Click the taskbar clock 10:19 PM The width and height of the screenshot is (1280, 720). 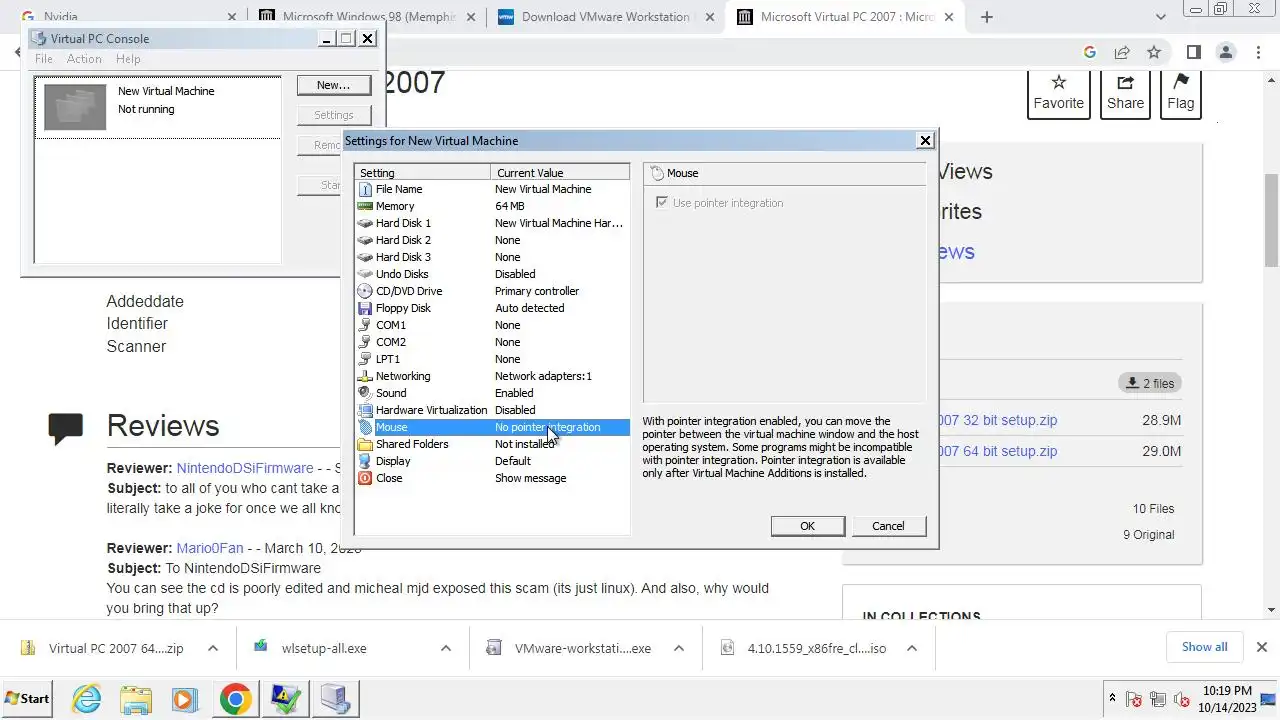click(1225, 691)
